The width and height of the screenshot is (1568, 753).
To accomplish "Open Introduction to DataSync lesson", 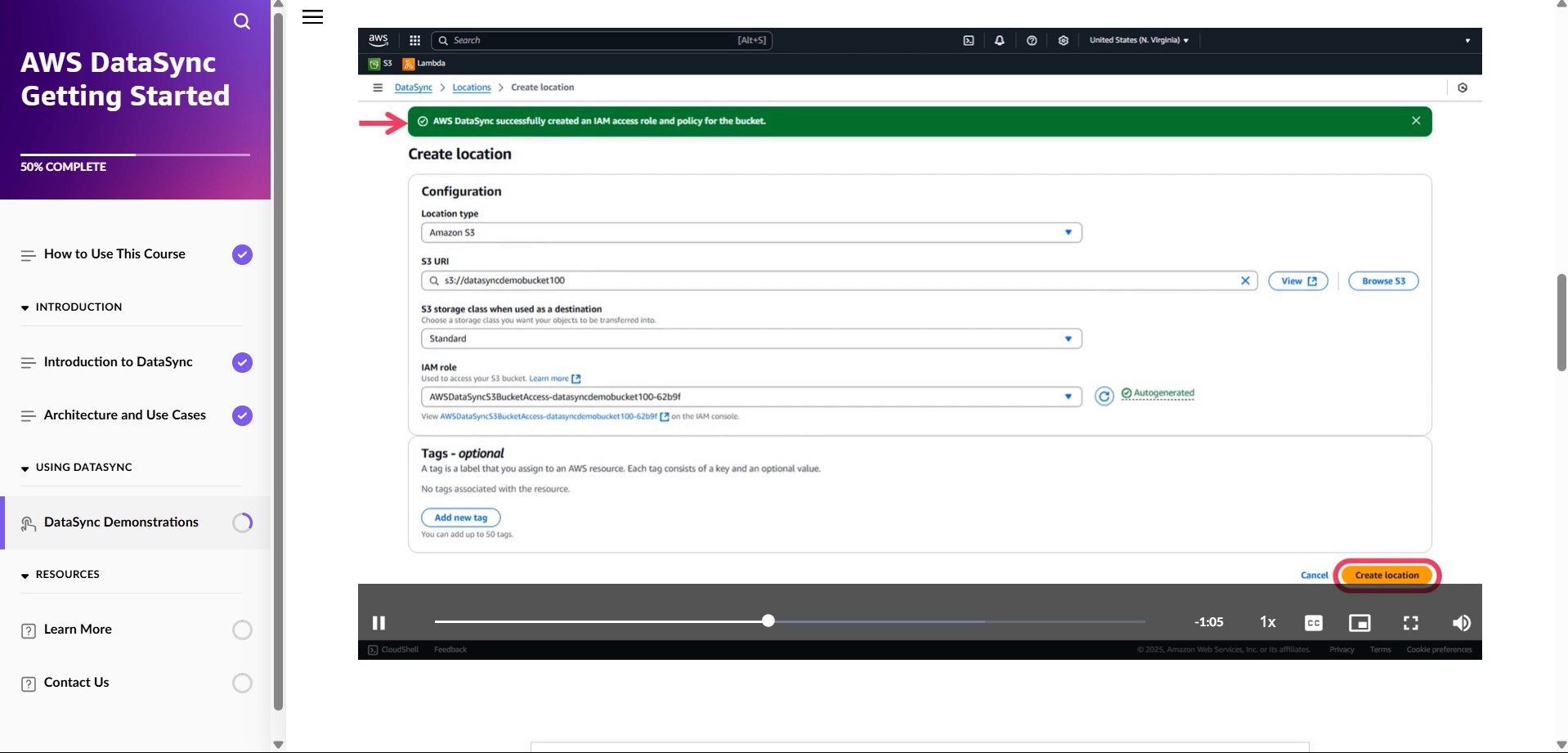I will tap(119, 362).
